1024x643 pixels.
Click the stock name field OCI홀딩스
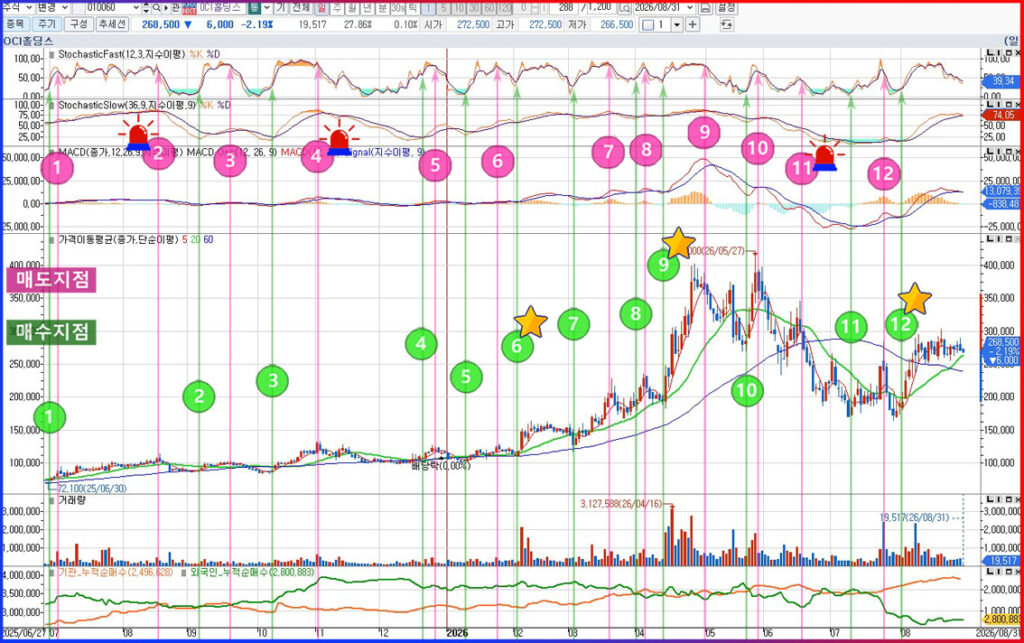pos(220,8)
